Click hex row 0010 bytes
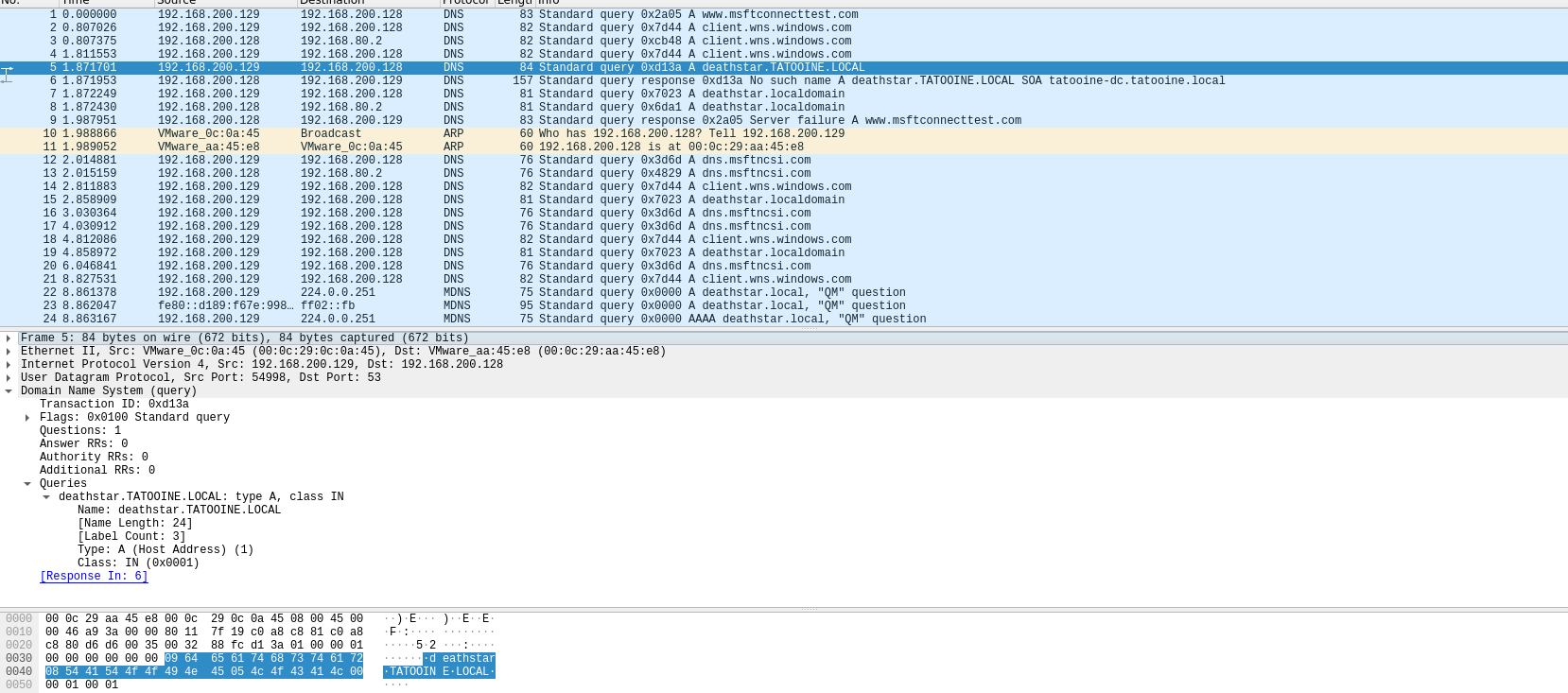This screenshot has width=1568, height=693. click(204, 632)
